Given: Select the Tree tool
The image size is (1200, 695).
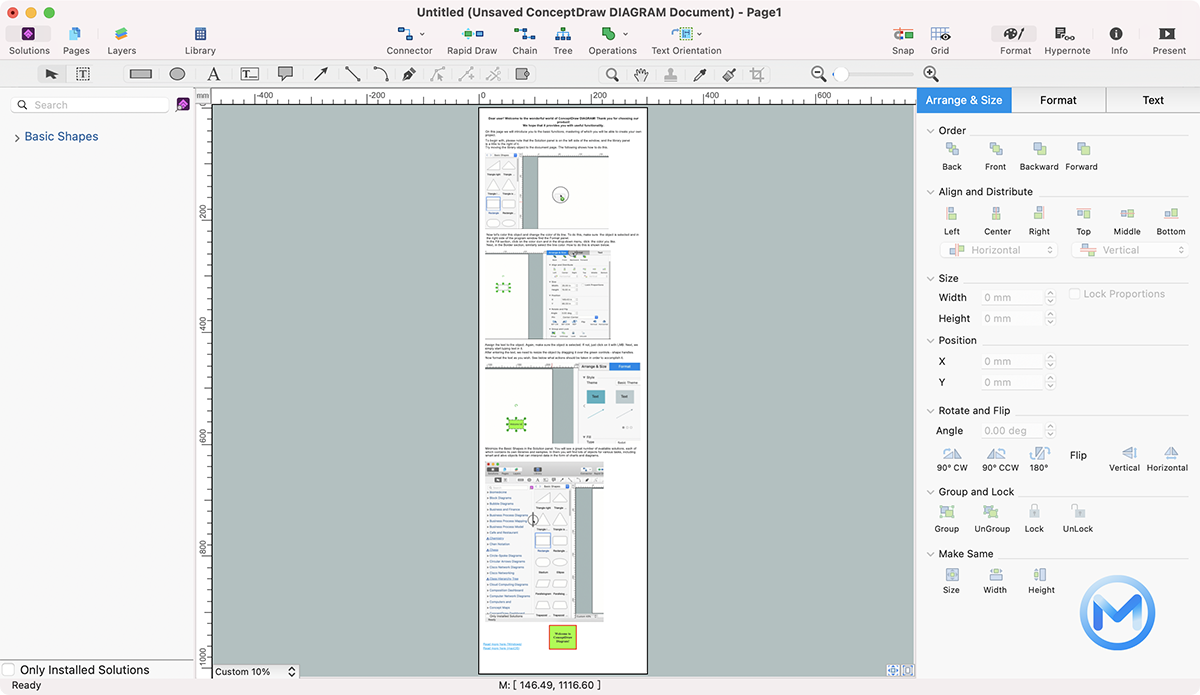Looking at the screenshot, I should click(563, 40).
